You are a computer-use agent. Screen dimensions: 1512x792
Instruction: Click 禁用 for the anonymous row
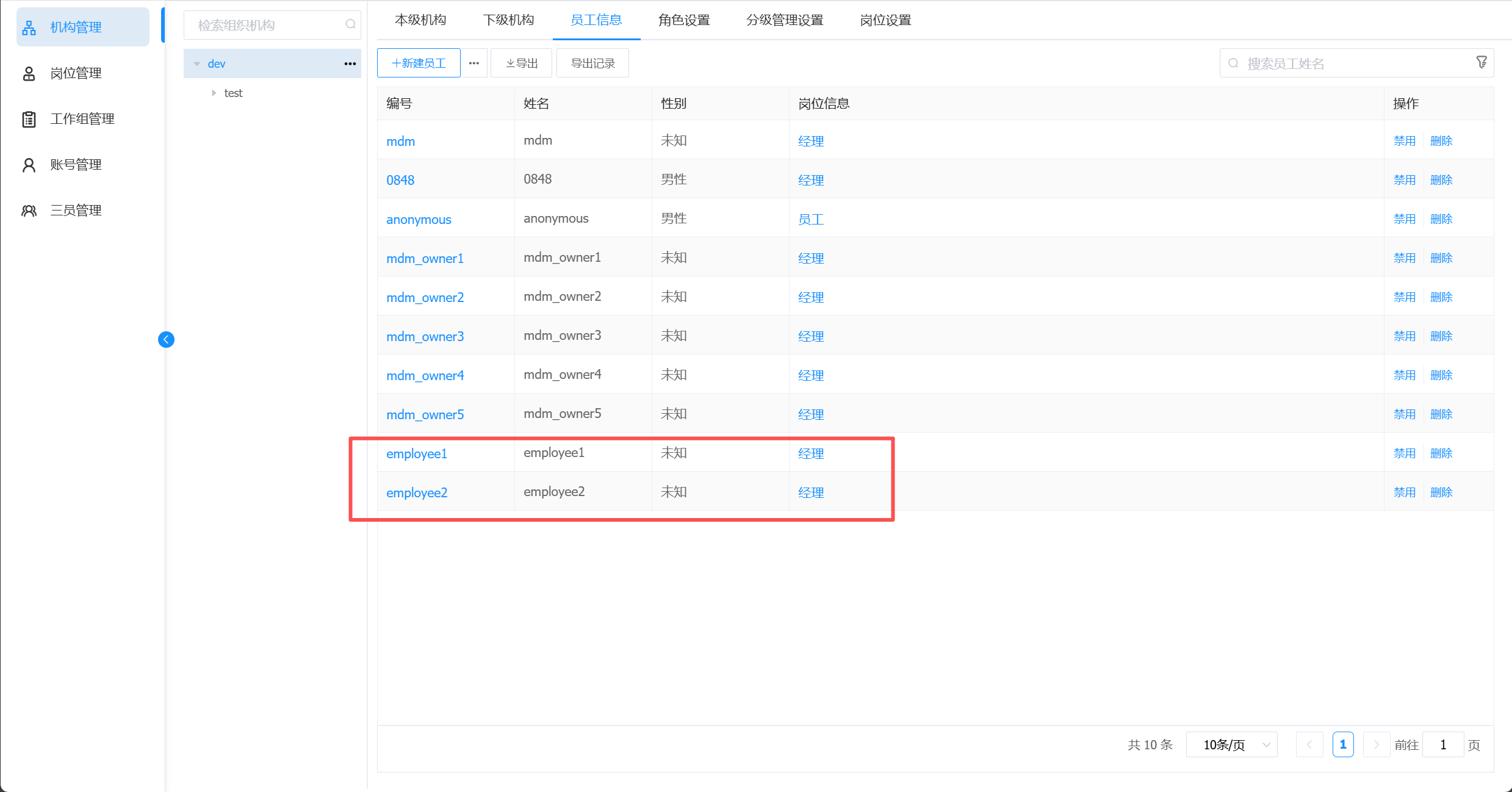[1404, 218]
